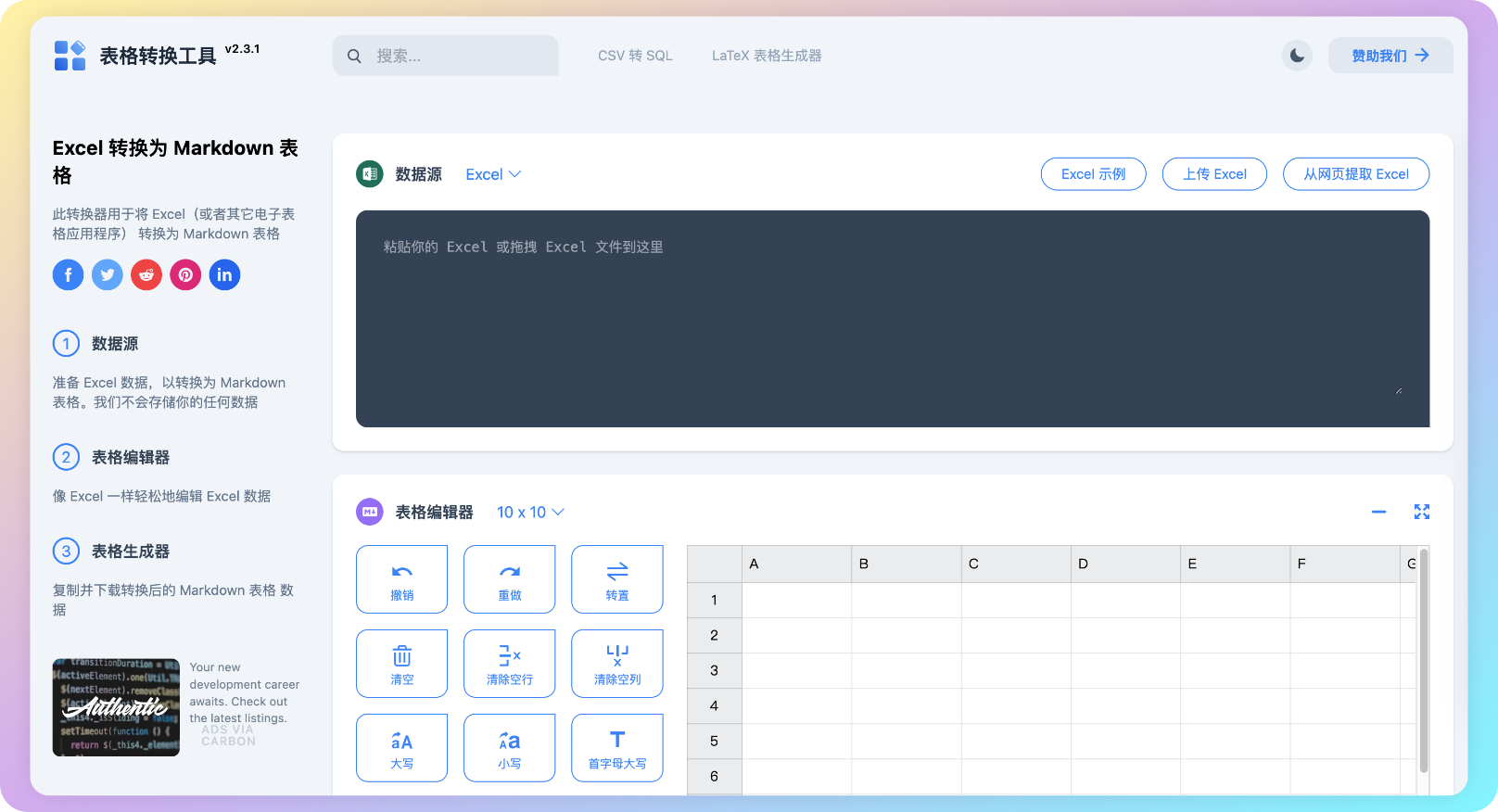
Task: Click the 重做 redo button
Action: tap(510, 579)
